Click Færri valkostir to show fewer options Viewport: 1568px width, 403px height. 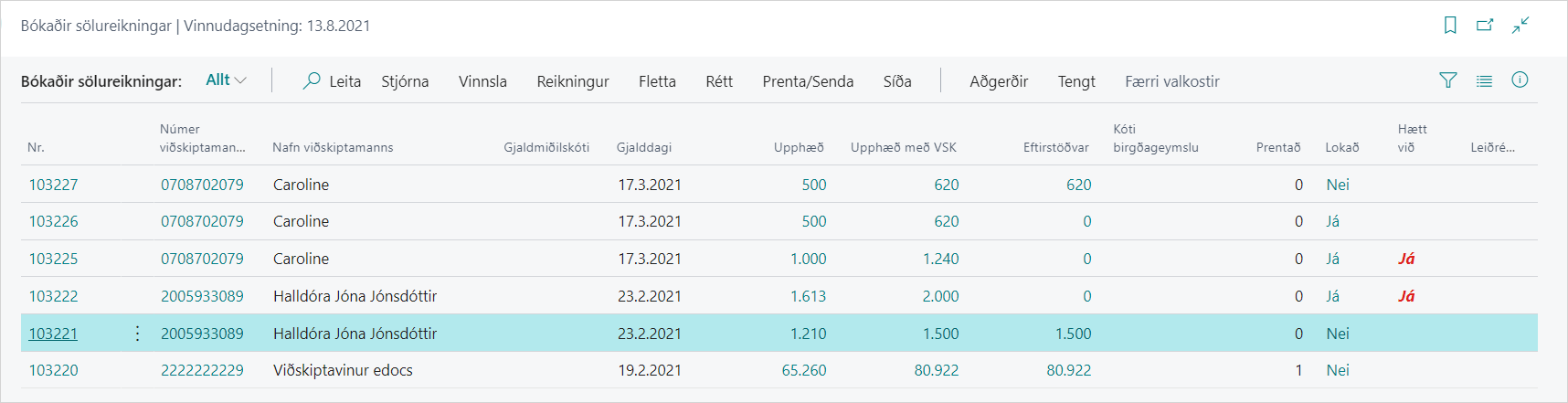[x=1172, y=81]
